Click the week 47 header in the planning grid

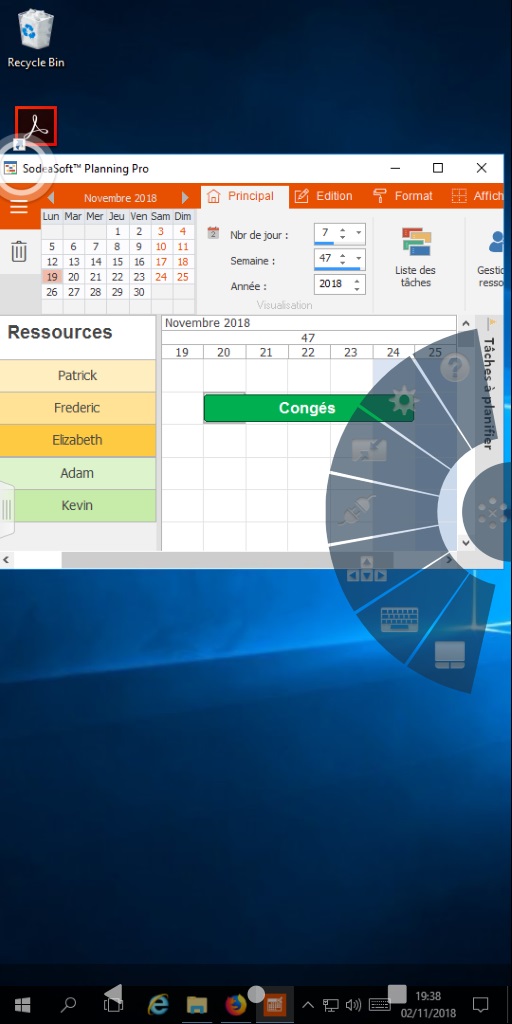(308, 338)
